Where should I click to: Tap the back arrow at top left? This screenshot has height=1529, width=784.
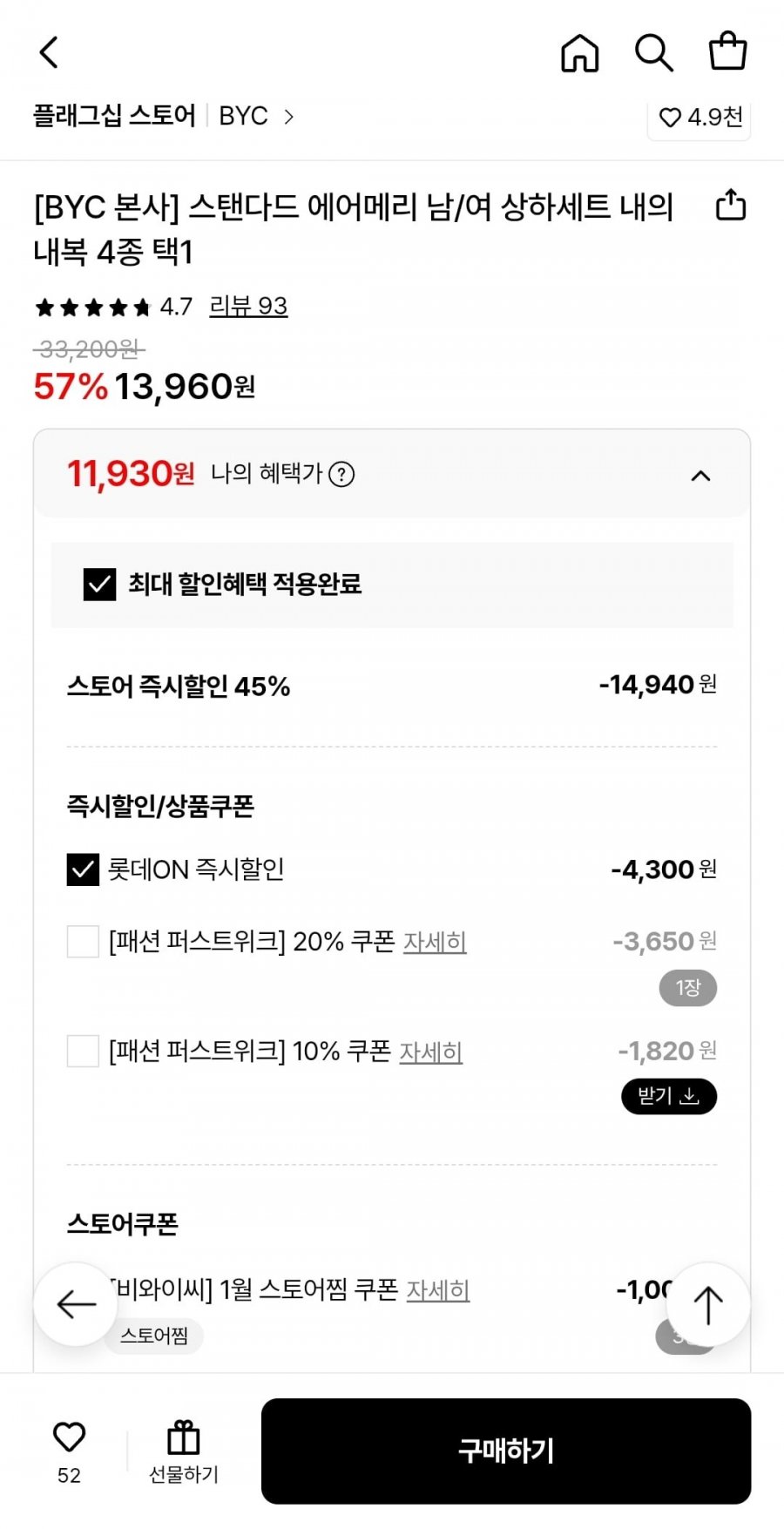click(x=49, y=52)
